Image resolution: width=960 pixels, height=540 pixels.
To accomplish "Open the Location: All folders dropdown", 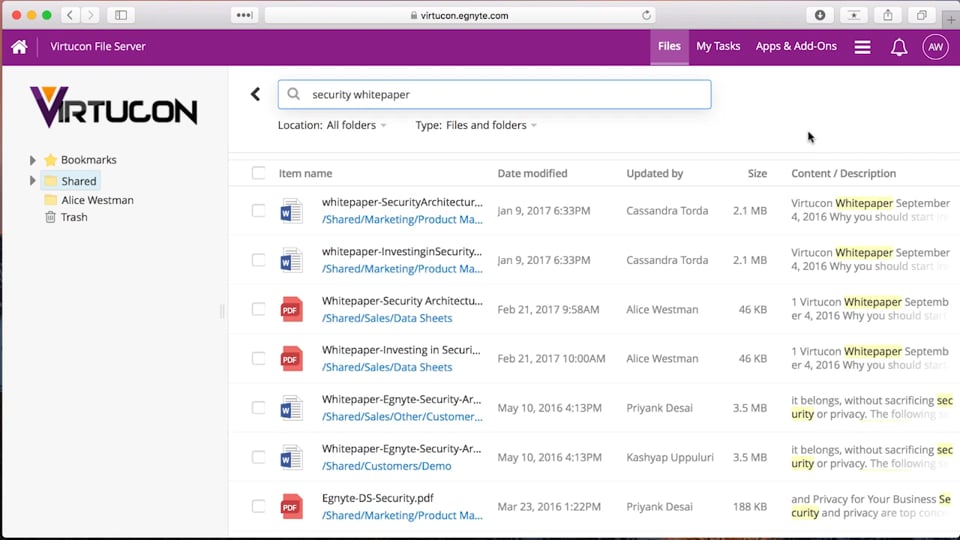I will coord(333,125).
